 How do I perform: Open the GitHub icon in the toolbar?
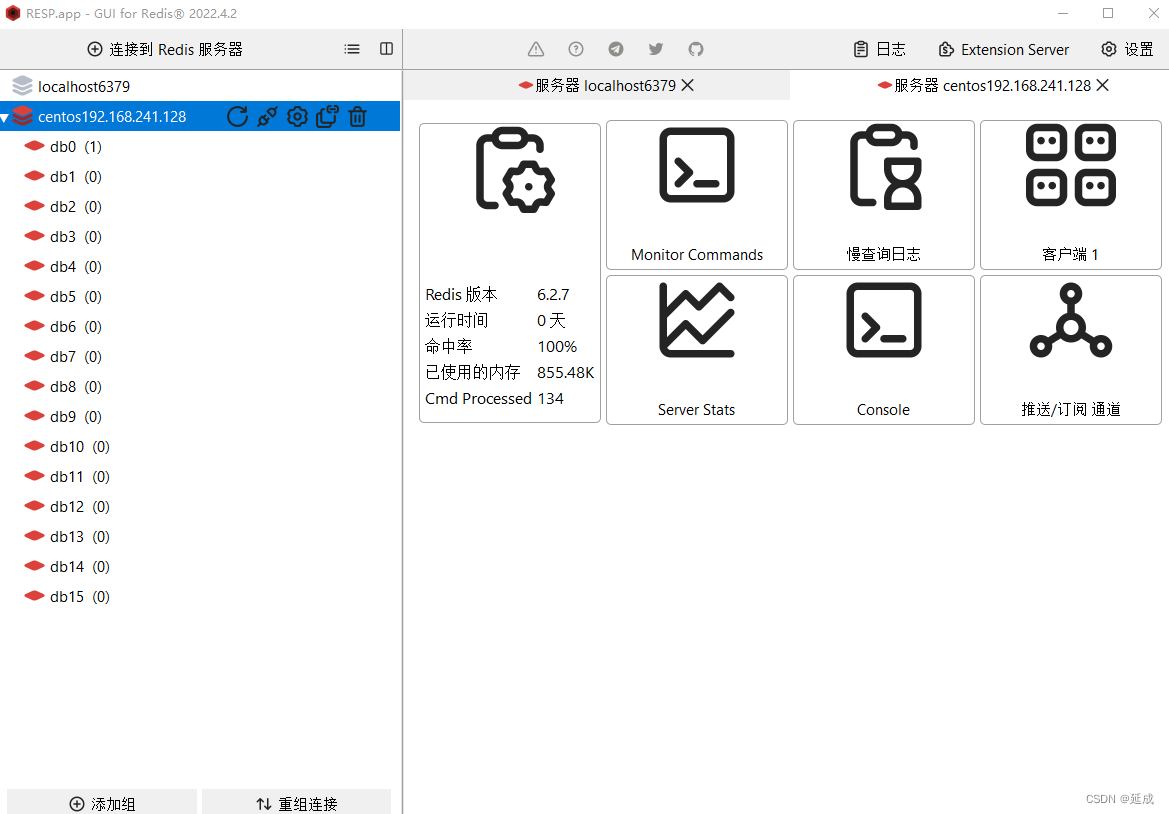(695, 48)
